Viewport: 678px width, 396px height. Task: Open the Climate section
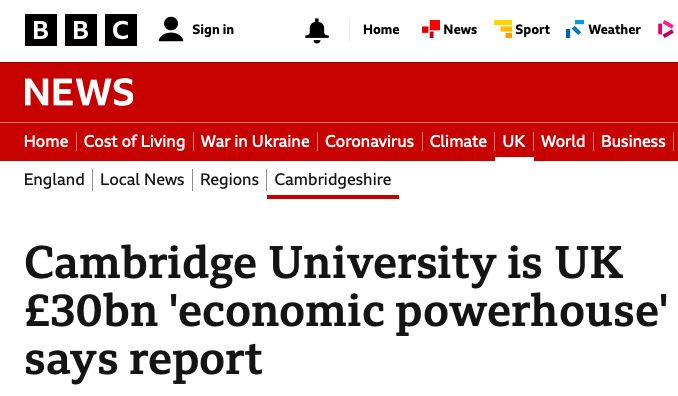point(458,141)
